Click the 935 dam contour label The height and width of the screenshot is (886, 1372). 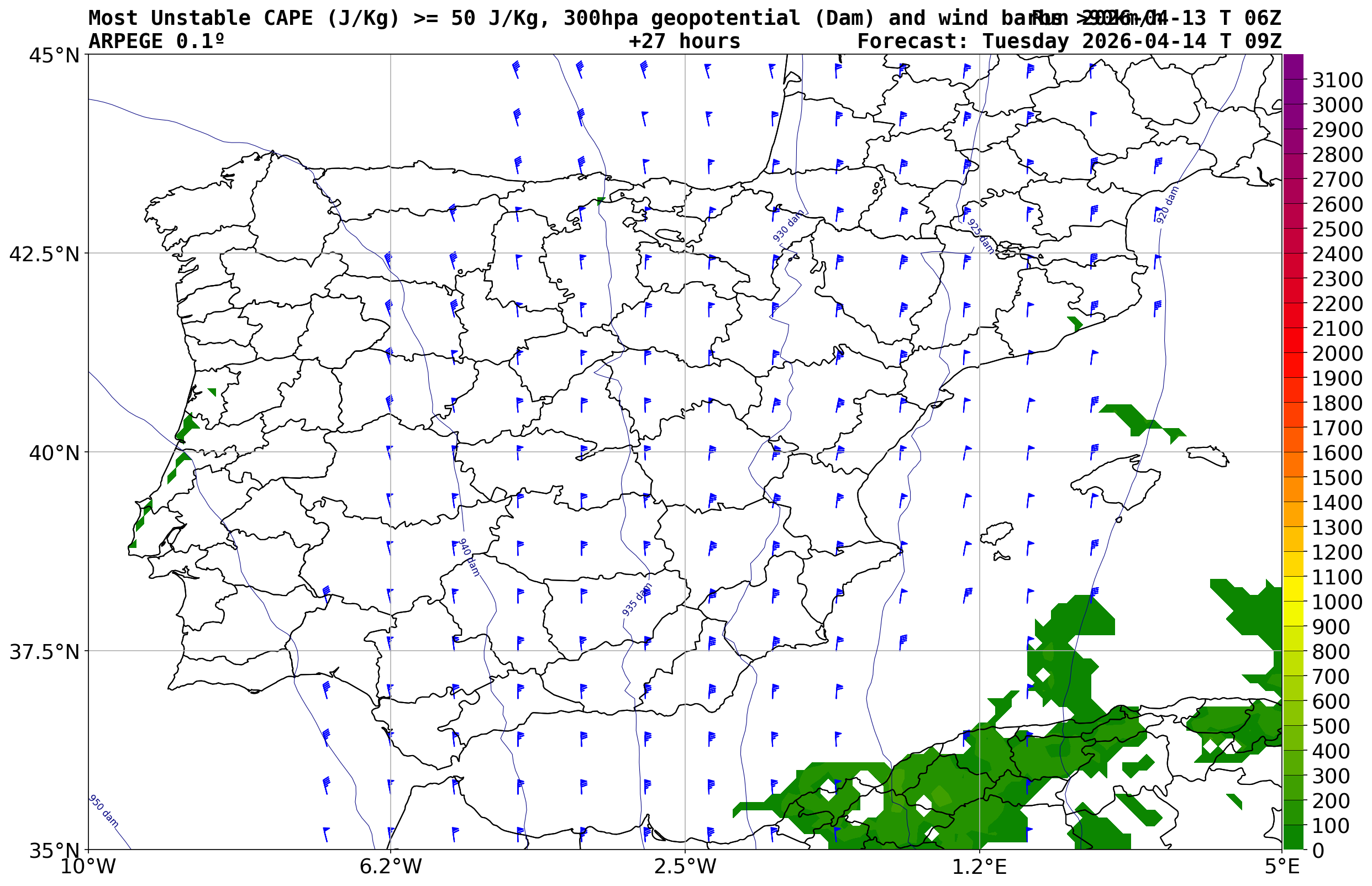637,599
